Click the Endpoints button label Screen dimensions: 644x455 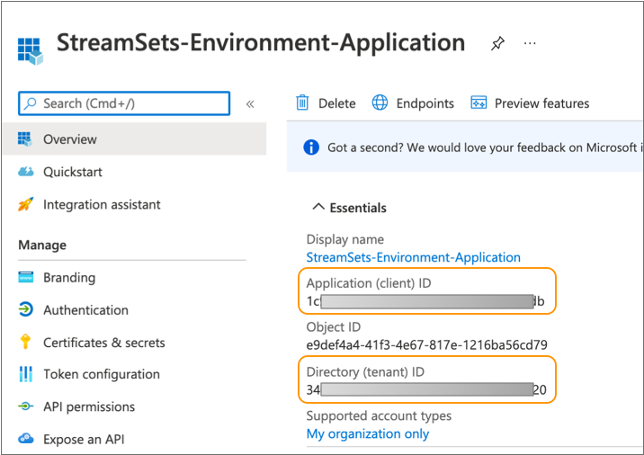pyautogui.click(x=425, y=103)
